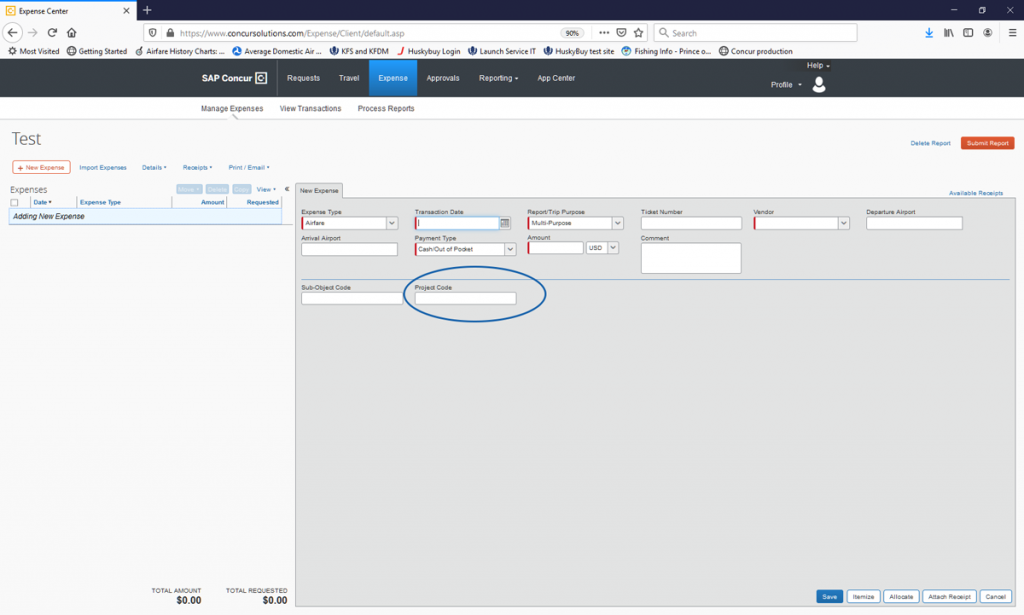Click into the Project Code field
1024x615 pixels.
tap(465, 298)
